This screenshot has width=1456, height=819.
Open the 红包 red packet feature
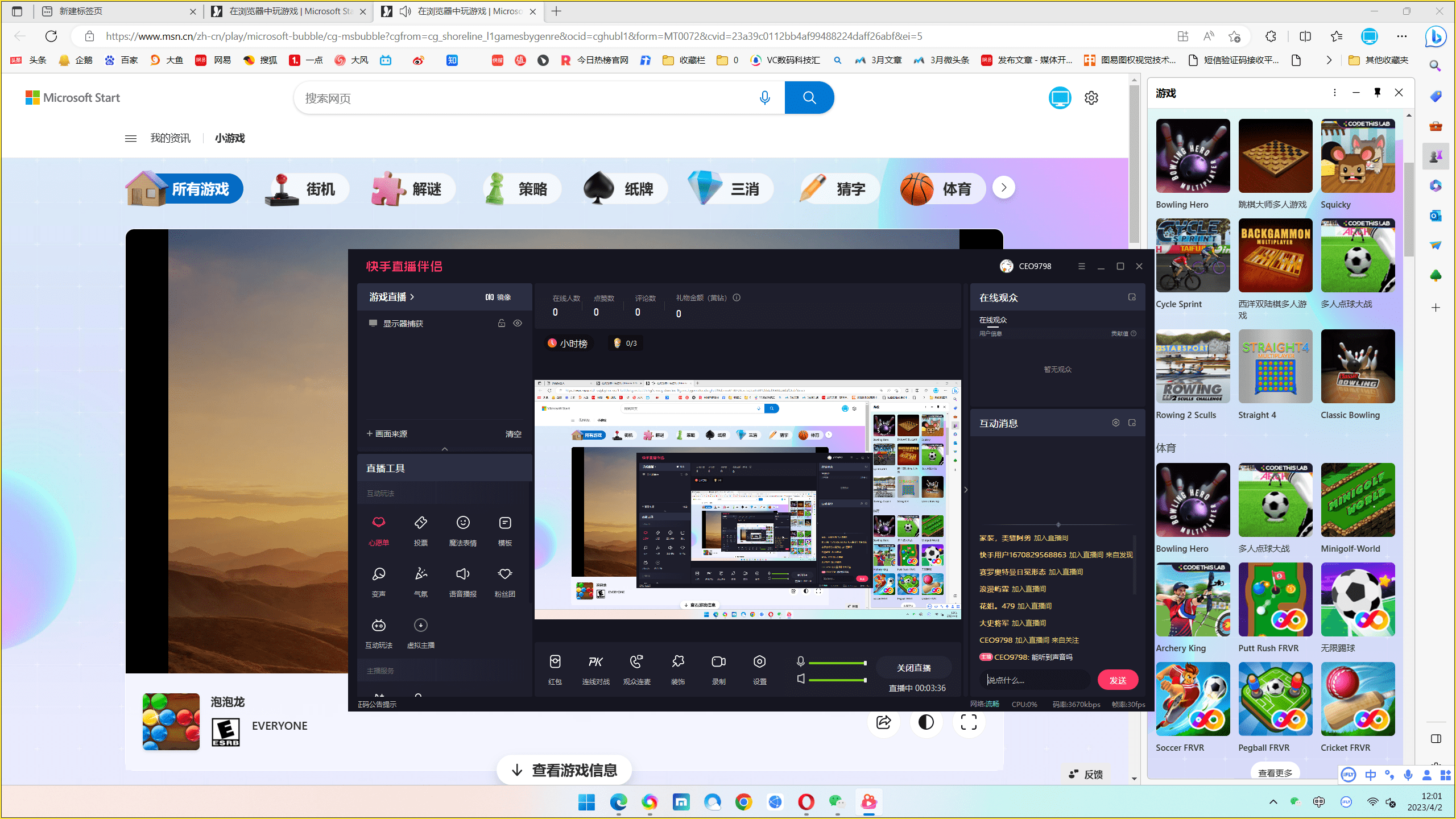[555, 669]
